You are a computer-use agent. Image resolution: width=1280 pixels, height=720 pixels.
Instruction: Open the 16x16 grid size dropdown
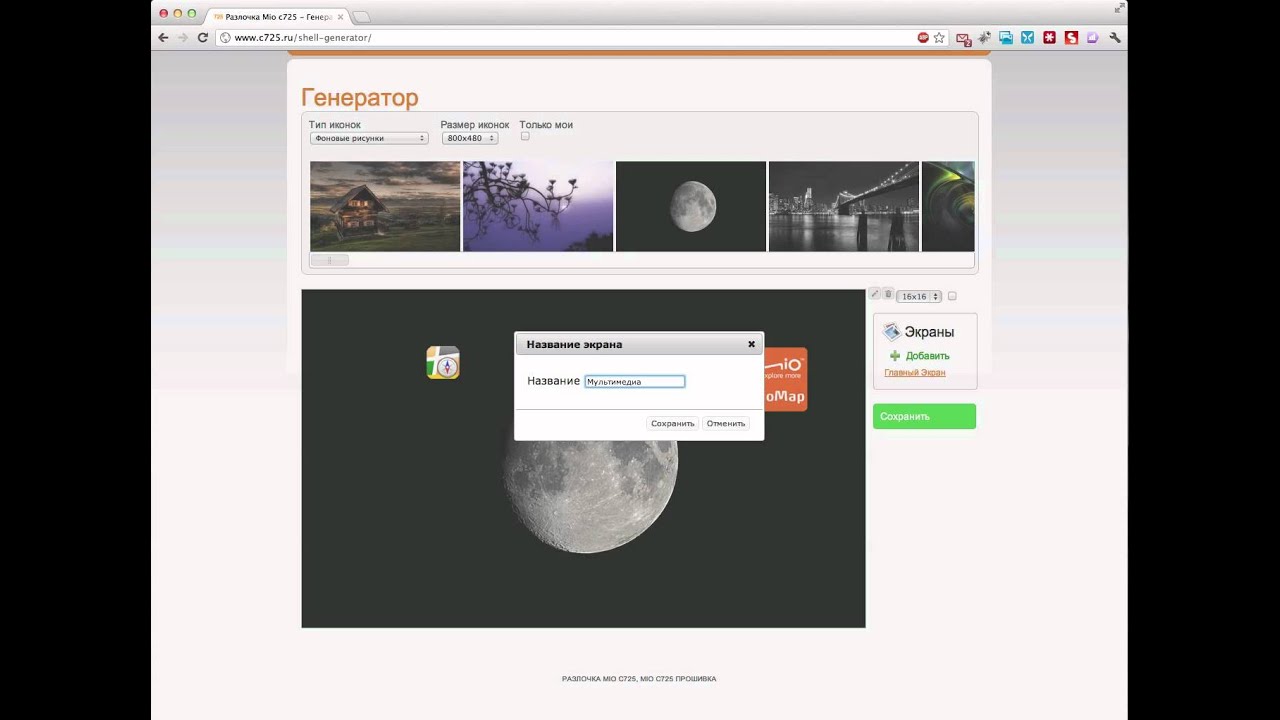[x=919, y=296]
